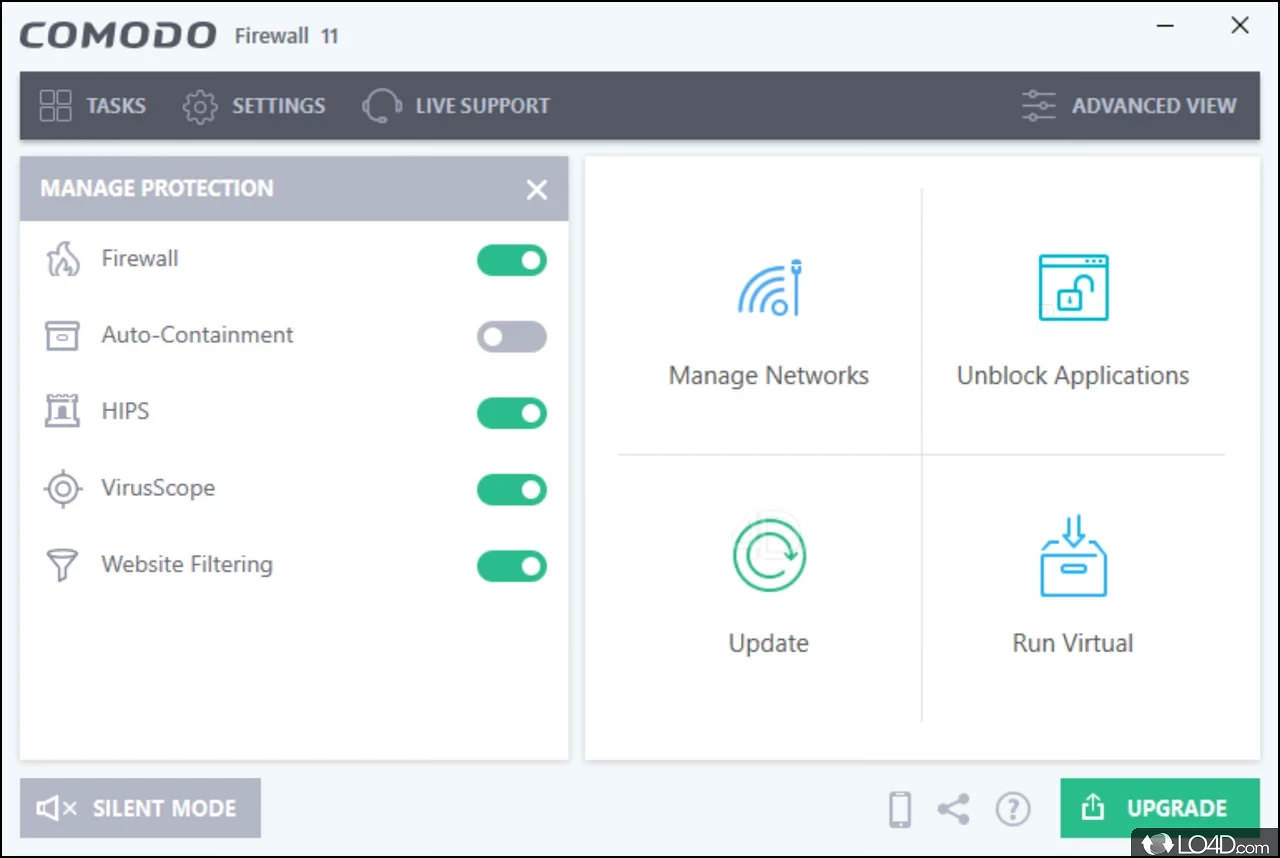Click the HIPS castle icon
This screenshot has width=1280, height=858.
(x=62, y=411)
